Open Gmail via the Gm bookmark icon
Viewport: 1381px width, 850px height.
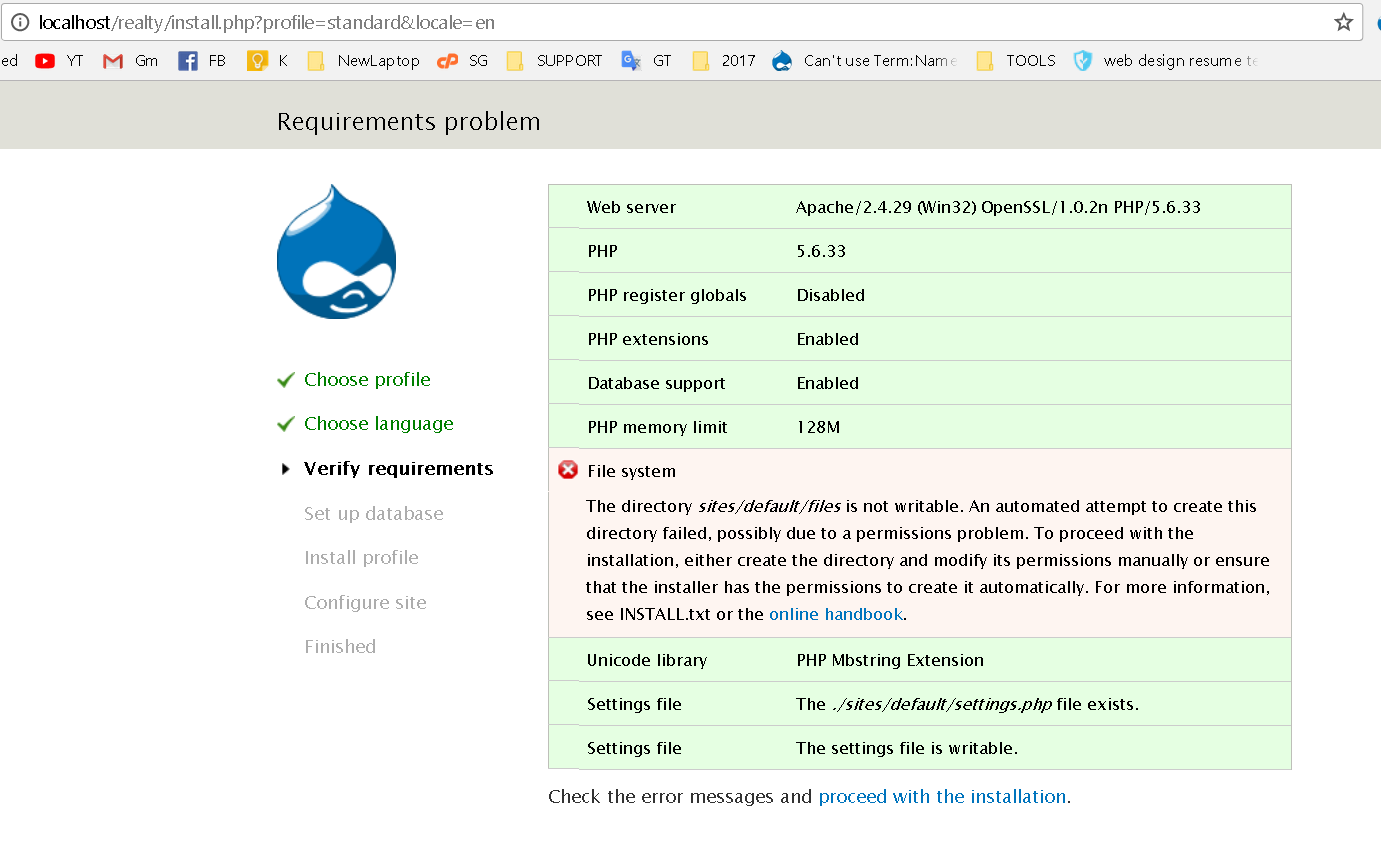(x=112, y=60)
